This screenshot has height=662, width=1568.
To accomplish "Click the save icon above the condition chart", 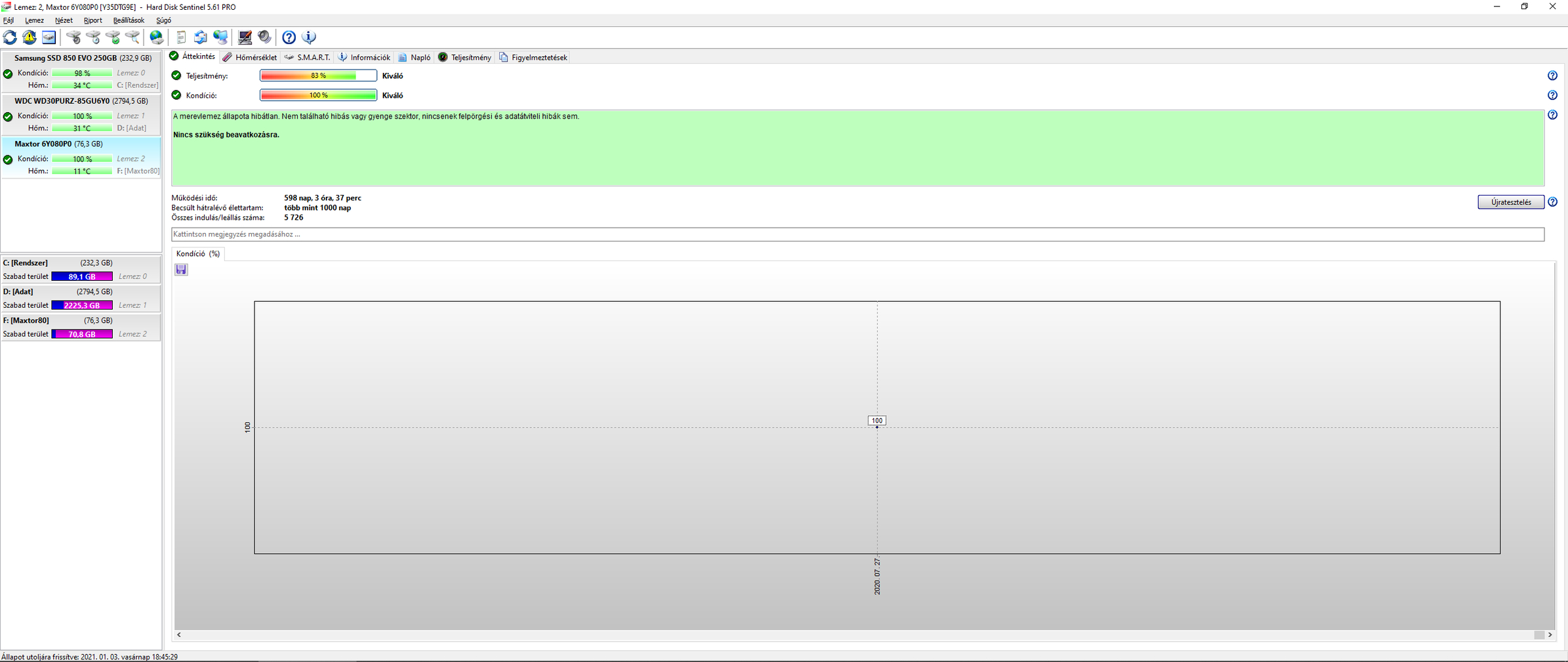I will [181, 270].
